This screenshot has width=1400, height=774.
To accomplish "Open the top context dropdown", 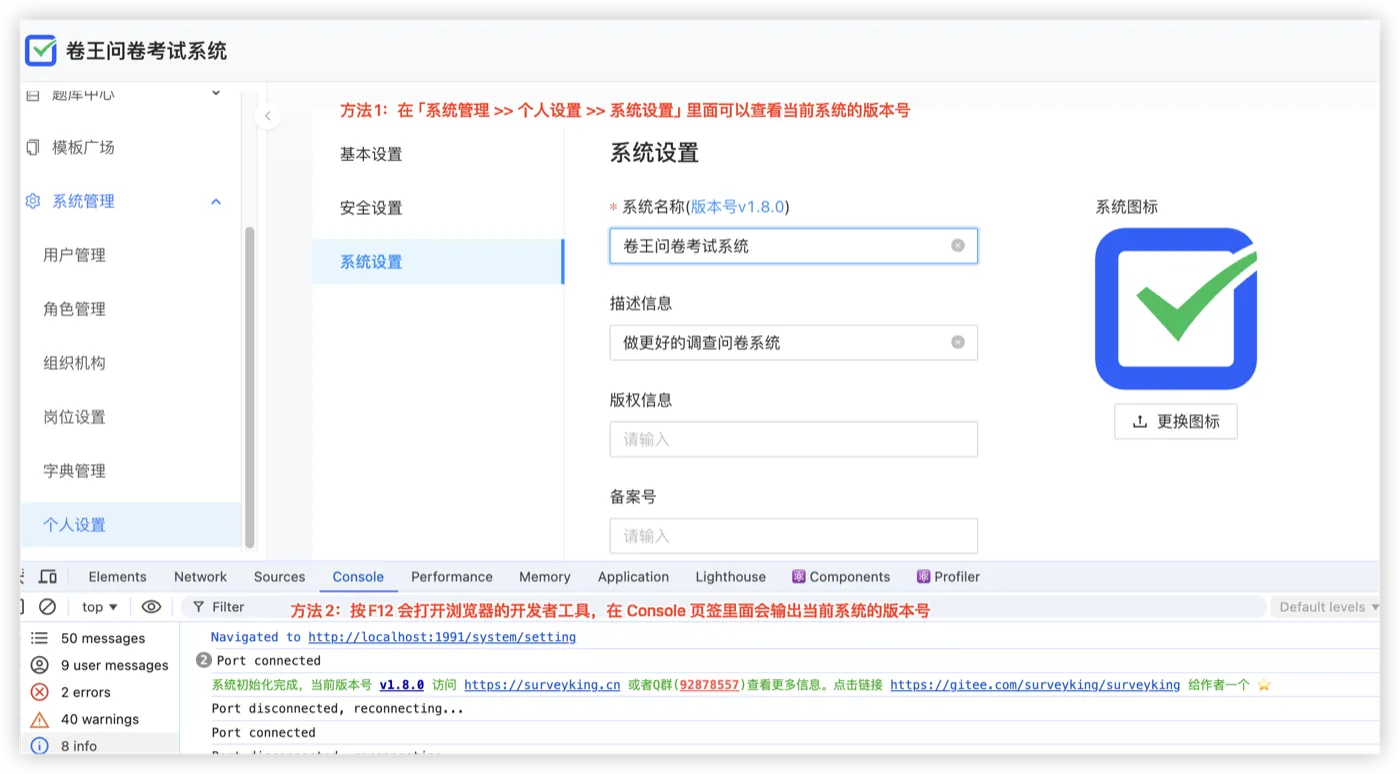I will pyautogui.click(x=100, y=607).
